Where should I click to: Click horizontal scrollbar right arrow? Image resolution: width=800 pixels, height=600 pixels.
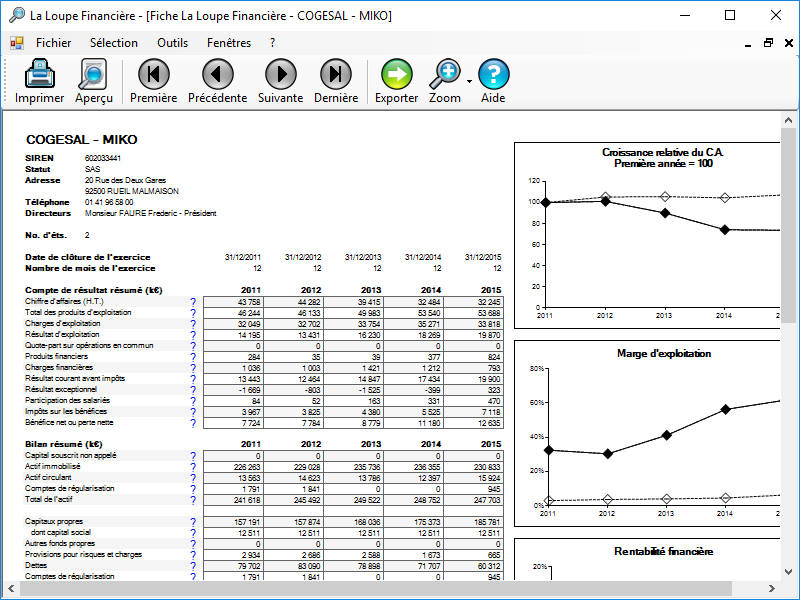pos(772,588)
